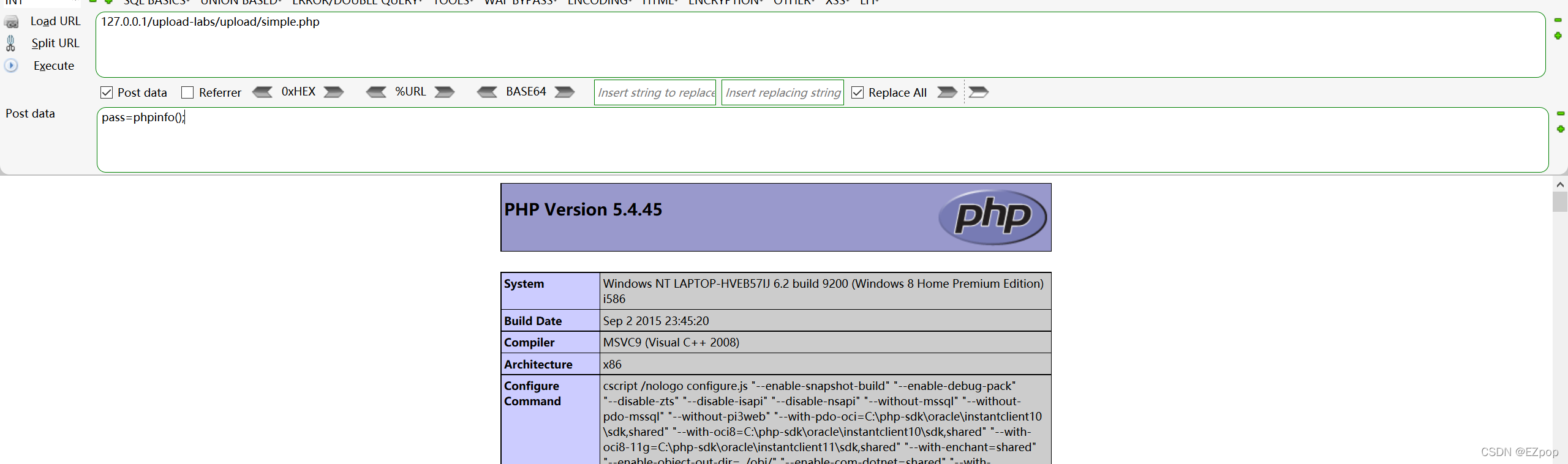Click the 'Sep 2 2015 23:45:20' value

click(656, 321)
